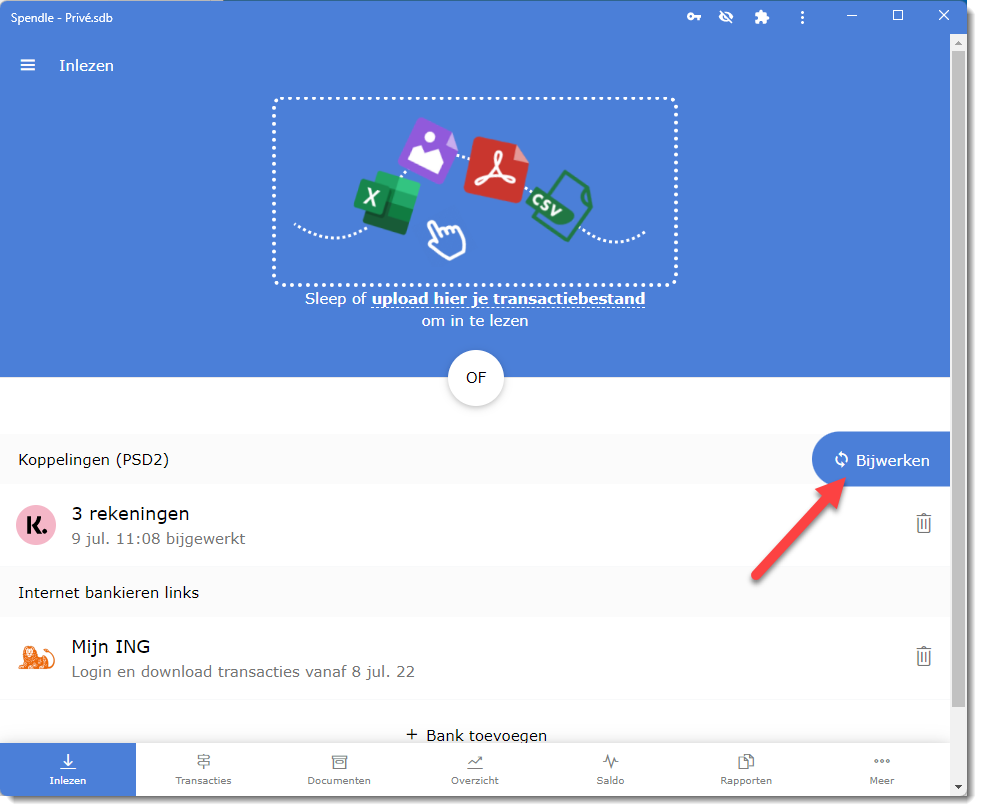
Task: Click the dotted file drop zone
Action: point(475,192)
